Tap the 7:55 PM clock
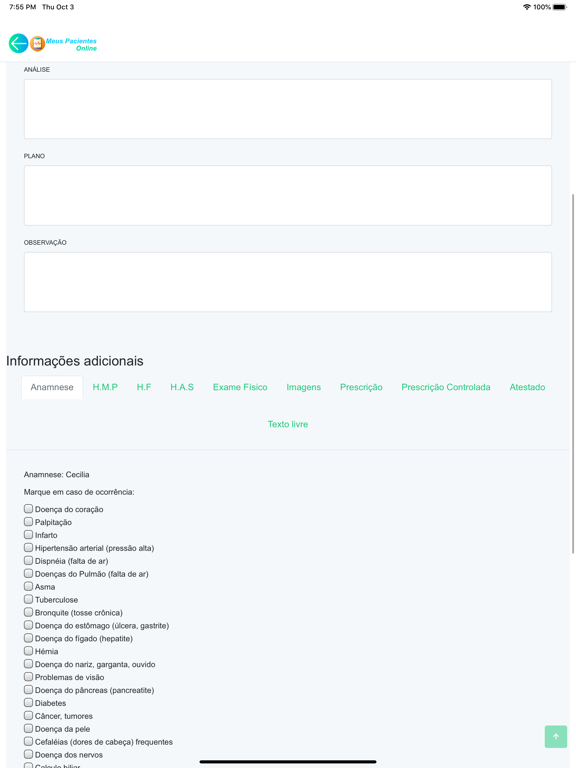 (x=23, y=7)
